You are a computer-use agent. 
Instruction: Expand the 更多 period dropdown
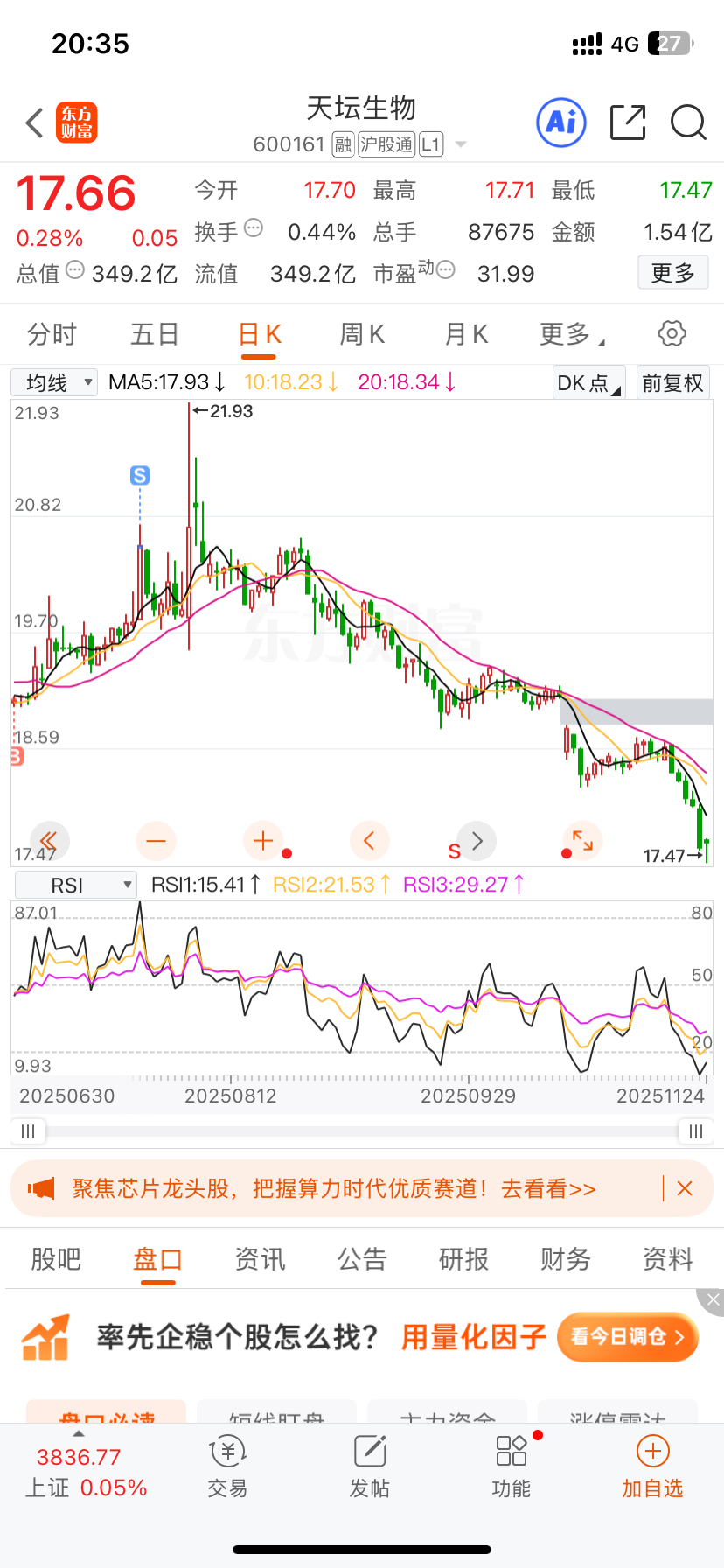pyautogui.click(x=572, y=334)
